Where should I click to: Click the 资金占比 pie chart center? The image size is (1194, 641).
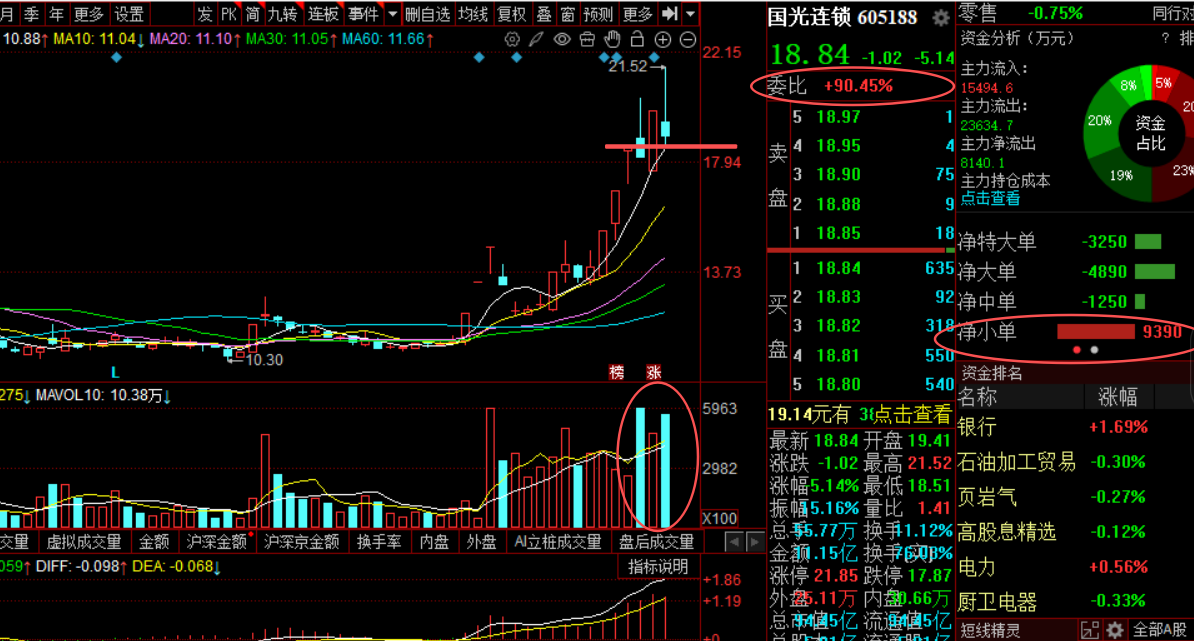click(x=1150, y=133)
